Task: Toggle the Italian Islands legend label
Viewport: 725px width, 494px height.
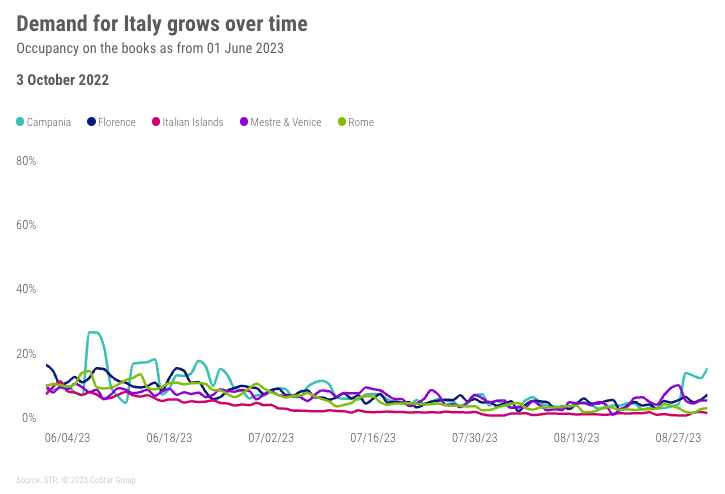Action: (193, 123)
